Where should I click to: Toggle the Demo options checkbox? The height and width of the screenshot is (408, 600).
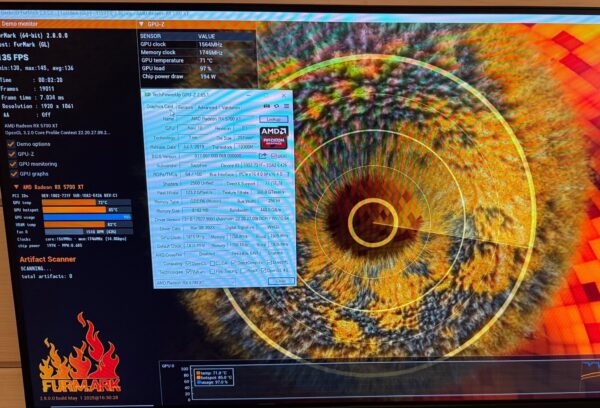coord(12,144)
